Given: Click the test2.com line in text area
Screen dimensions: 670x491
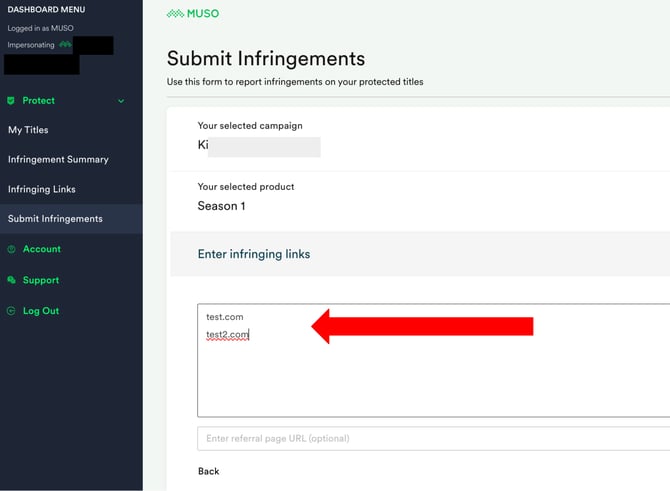Looking at the screenshot, I should pyautogui.click(x=227, y=335).
